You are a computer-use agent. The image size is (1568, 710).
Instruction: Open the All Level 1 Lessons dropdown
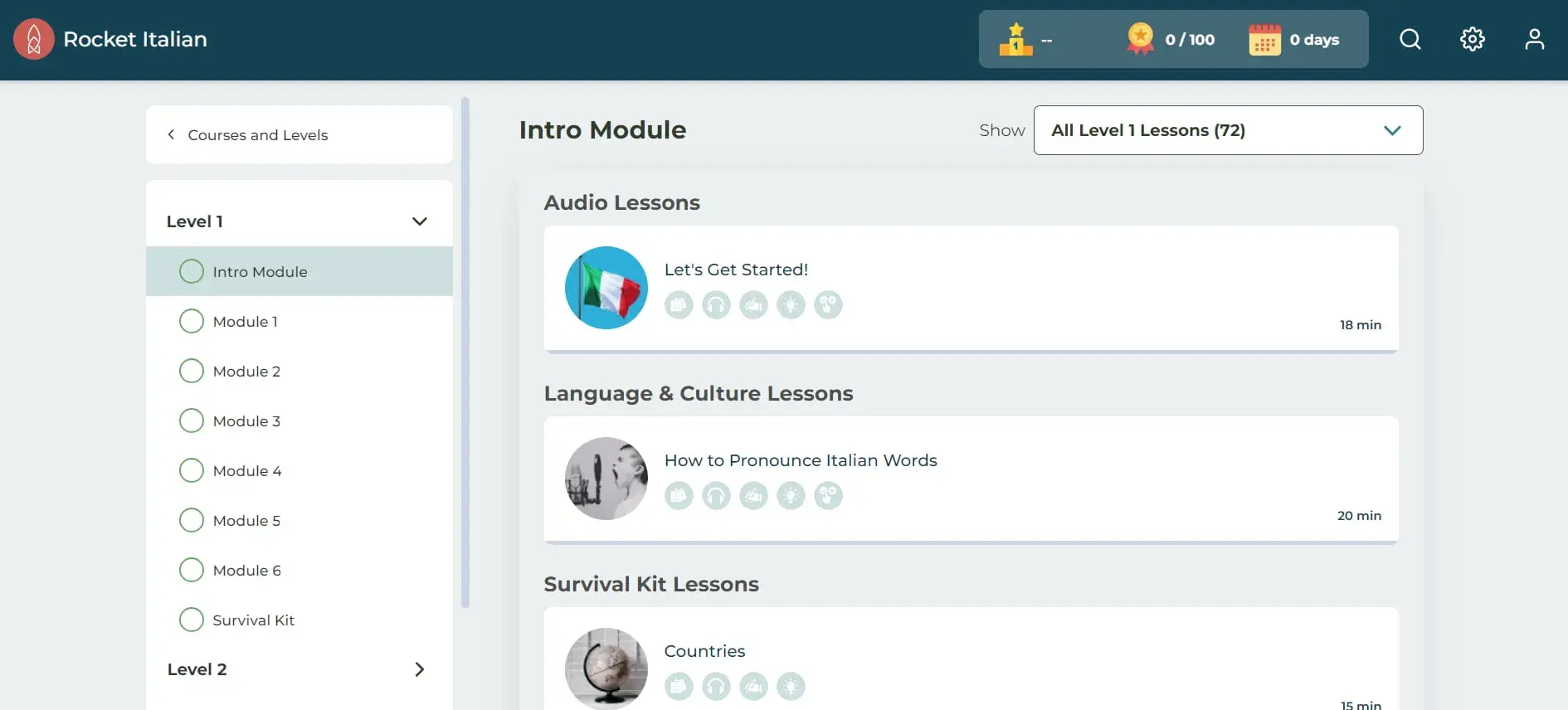point(1228,130)
